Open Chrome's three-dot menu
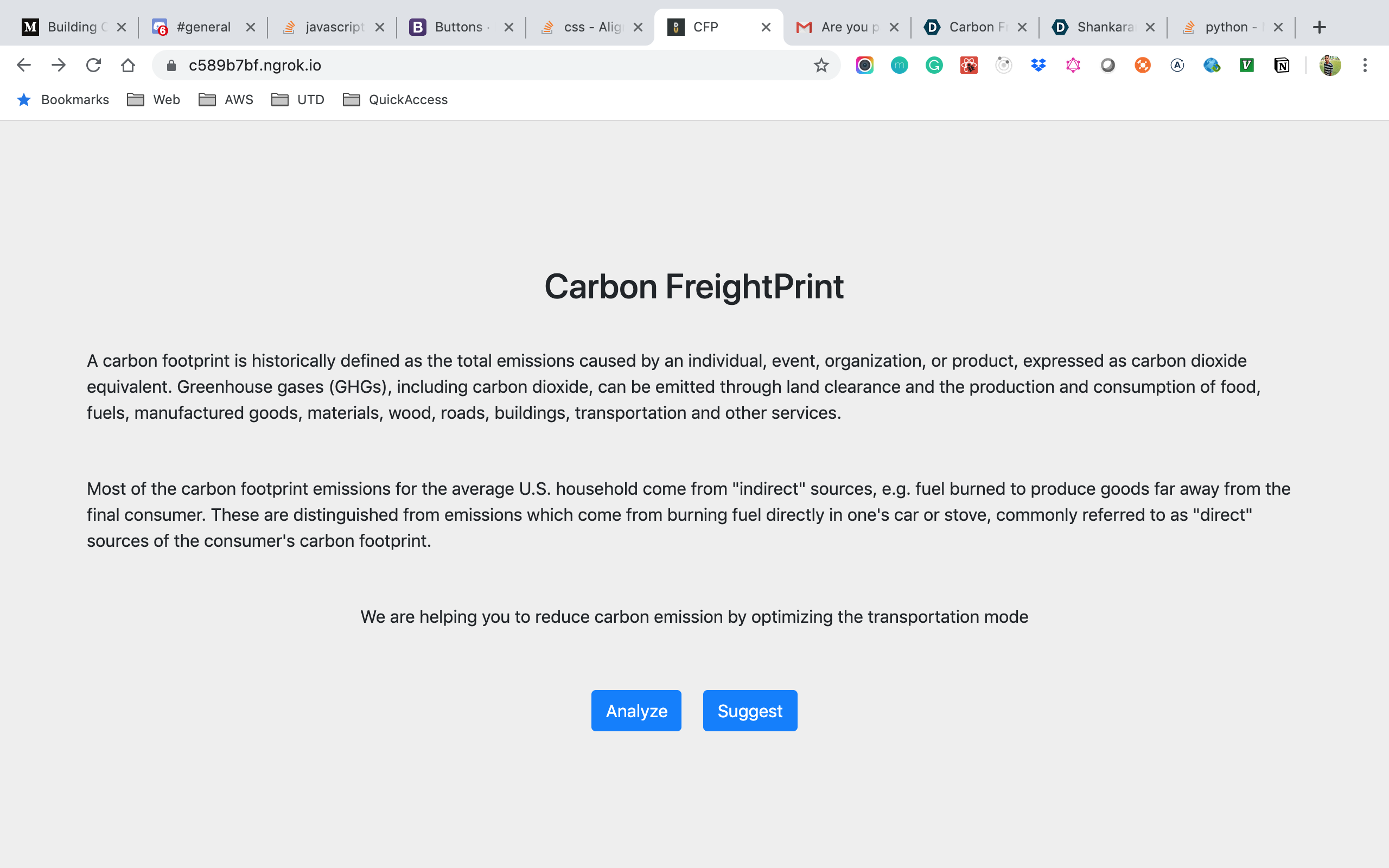Viewport: 1389px width, 868px height. click(1365, 66)
